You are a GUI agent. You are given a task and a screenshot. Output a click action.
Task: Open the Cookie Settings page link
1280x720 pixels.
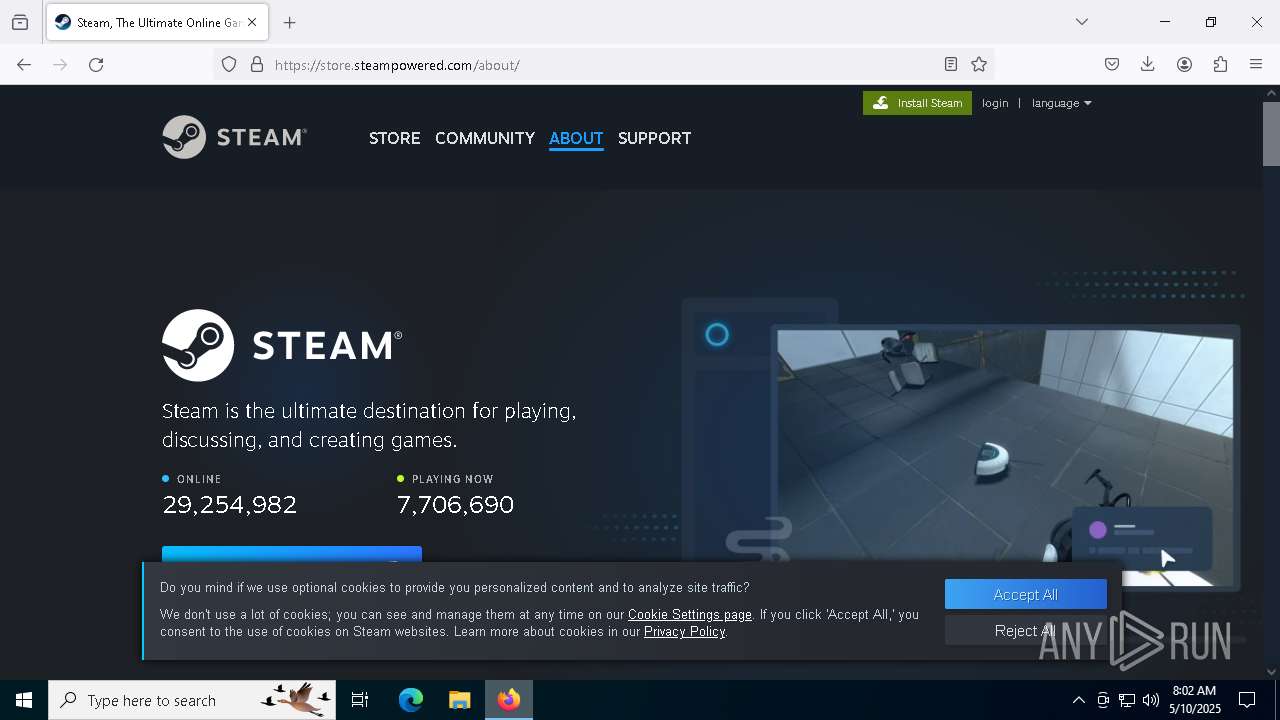click(690, 614)
